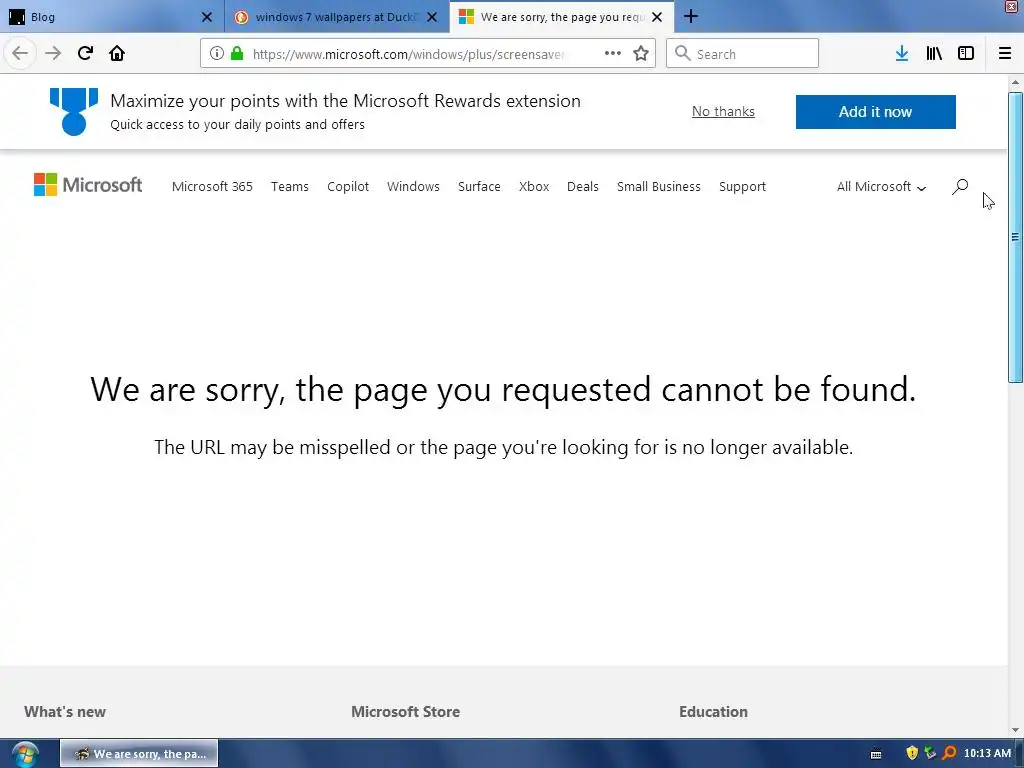Open Deals nav link
Viewport: 1024px width, 768px height.
(x=583, y=187)
